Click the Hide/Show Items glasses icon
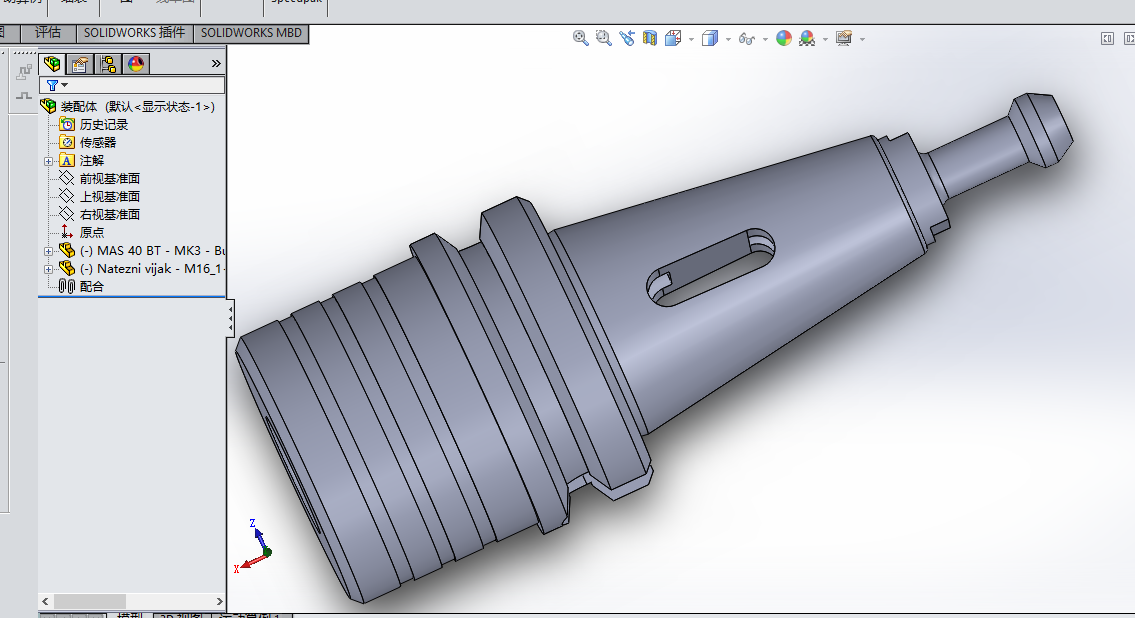This screenshot has width=1135, height=618. click(746, 38)
